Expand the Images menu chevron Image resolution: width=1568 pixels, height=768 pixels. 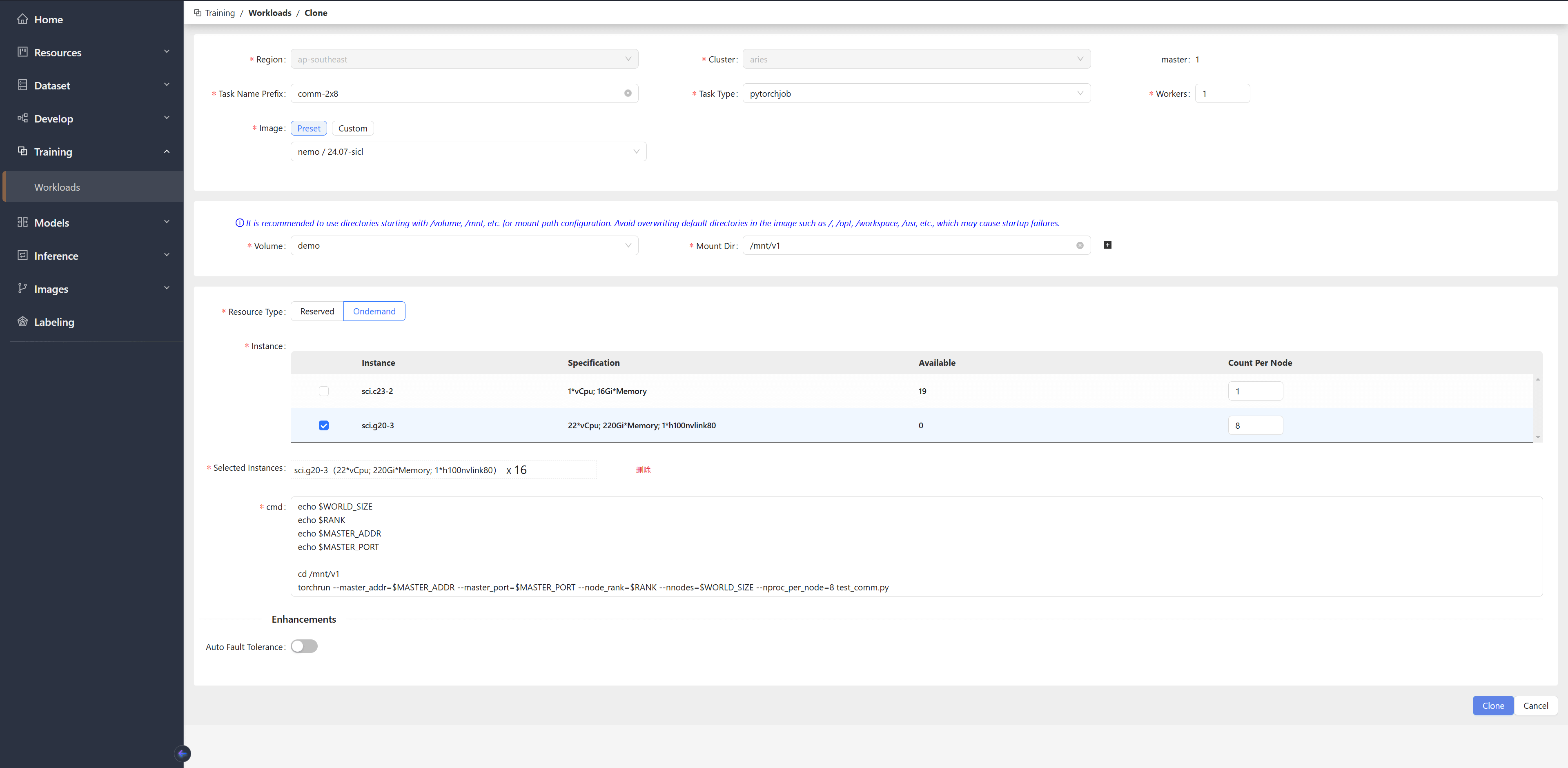167,288
